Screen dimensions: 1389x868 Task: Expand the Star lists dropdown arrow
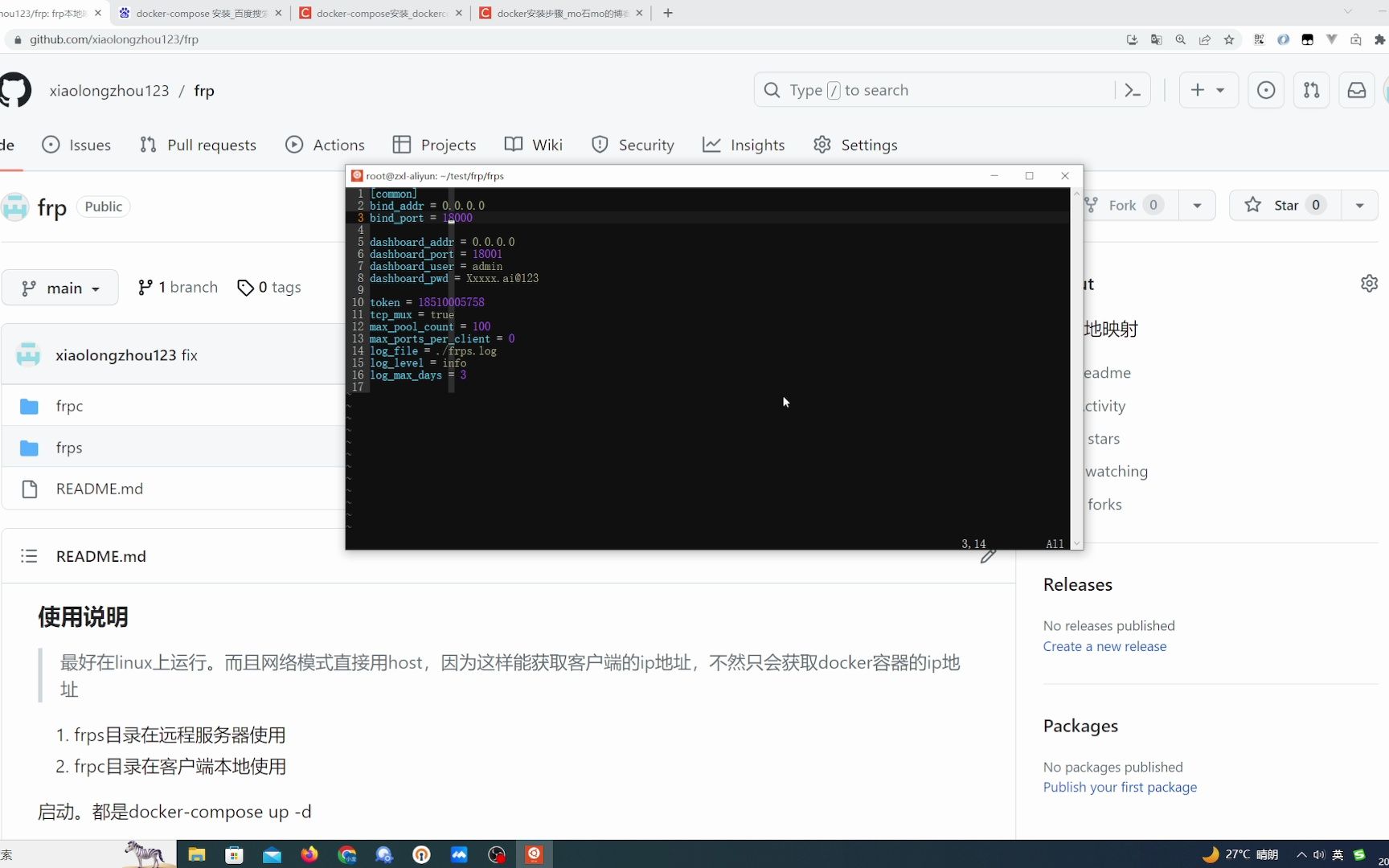pos(1359,205)
